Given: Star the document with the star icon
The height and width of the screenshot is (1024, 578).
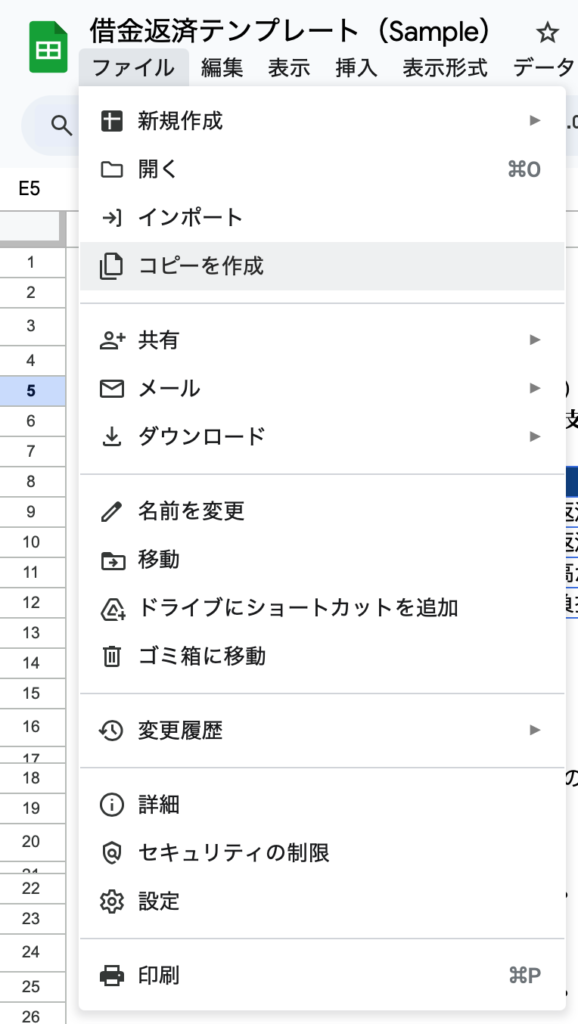Looking at the screenshot, I should (546, 32).
